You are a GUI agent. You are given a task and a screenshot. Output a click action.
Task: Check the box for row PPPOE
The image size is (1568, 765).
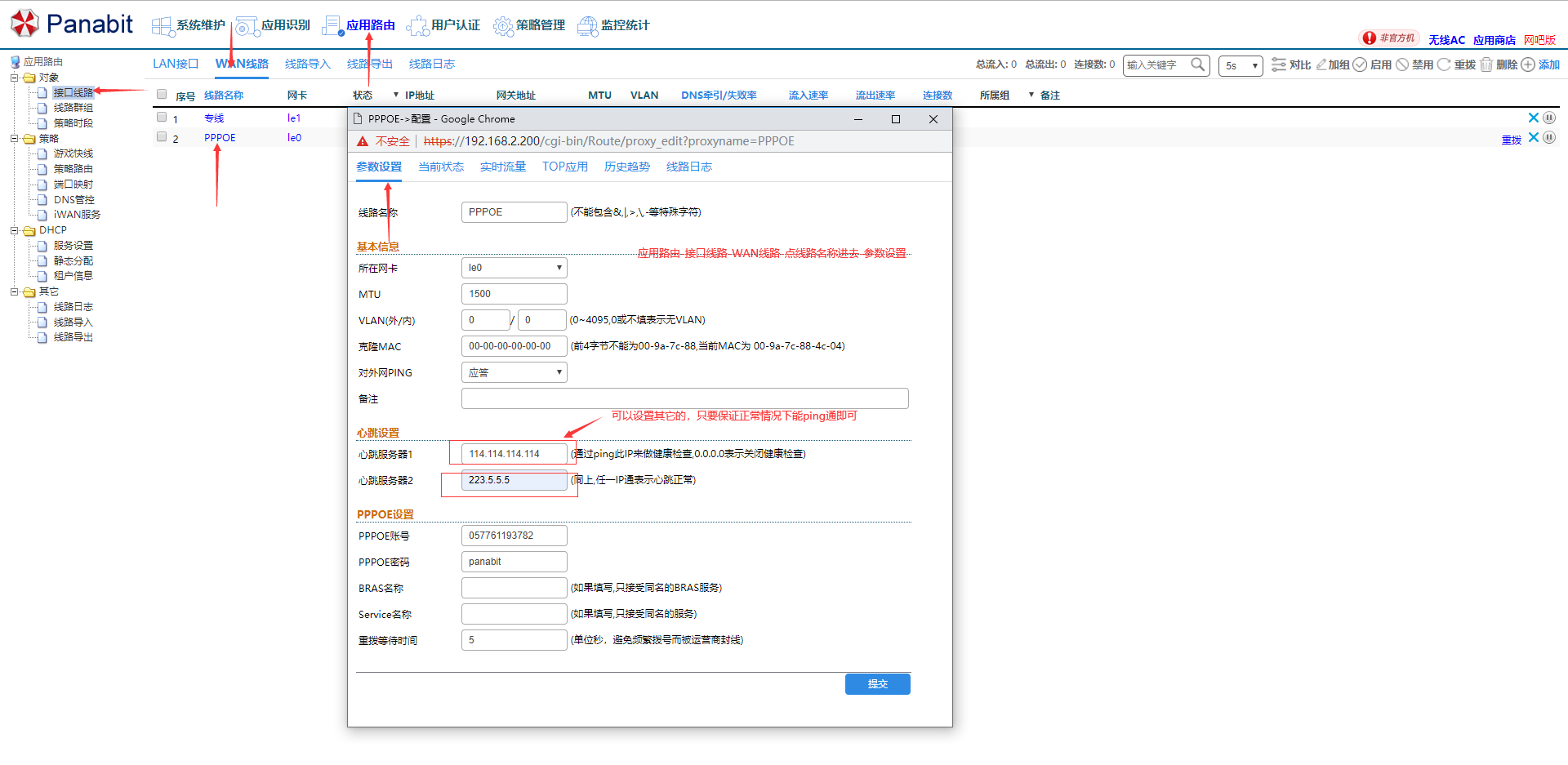click(162, 136)
